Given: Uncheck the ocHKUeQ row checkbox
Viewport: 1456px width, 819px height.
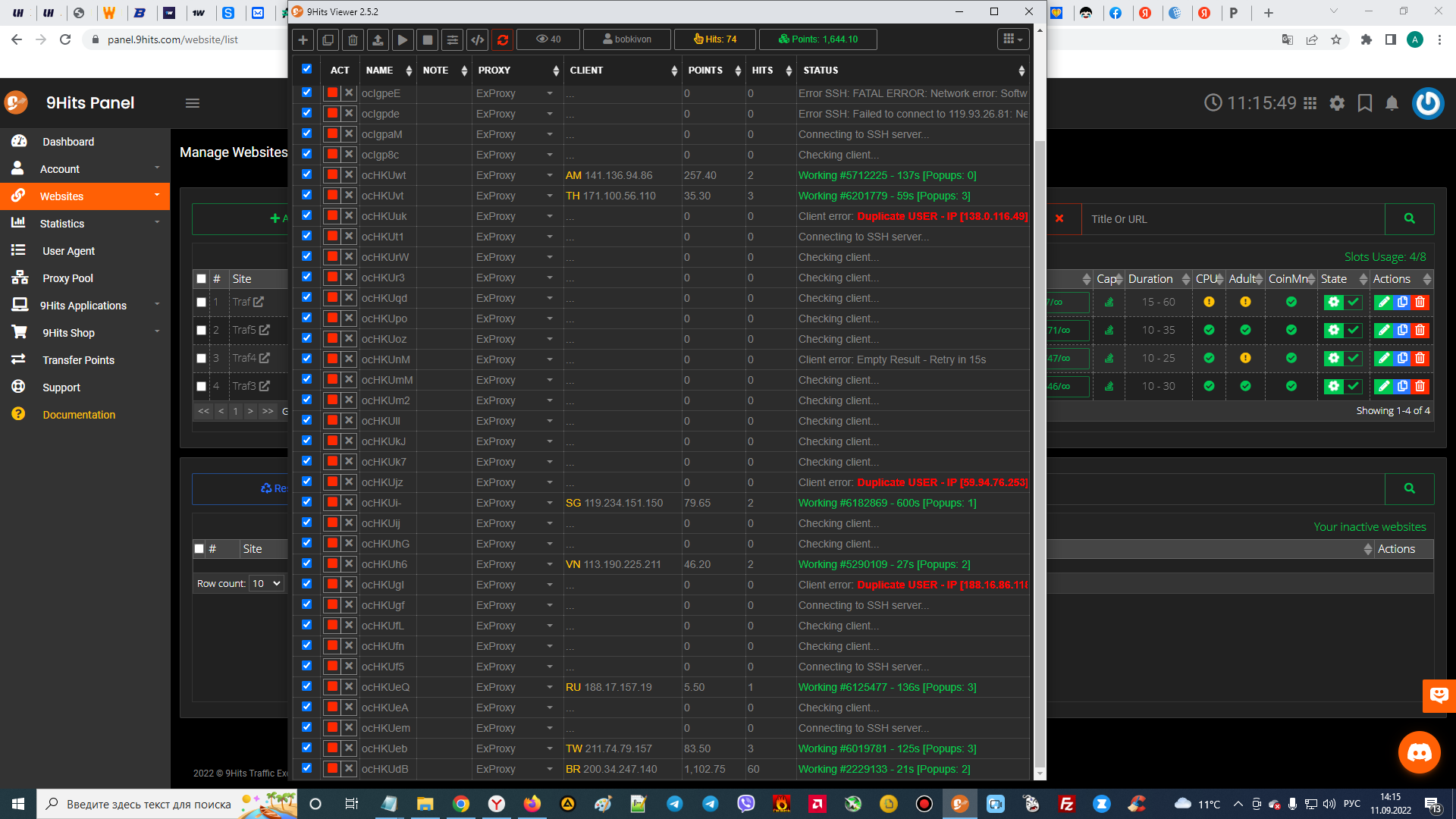Looking at the screenshot, I should (x=306, y=686).
